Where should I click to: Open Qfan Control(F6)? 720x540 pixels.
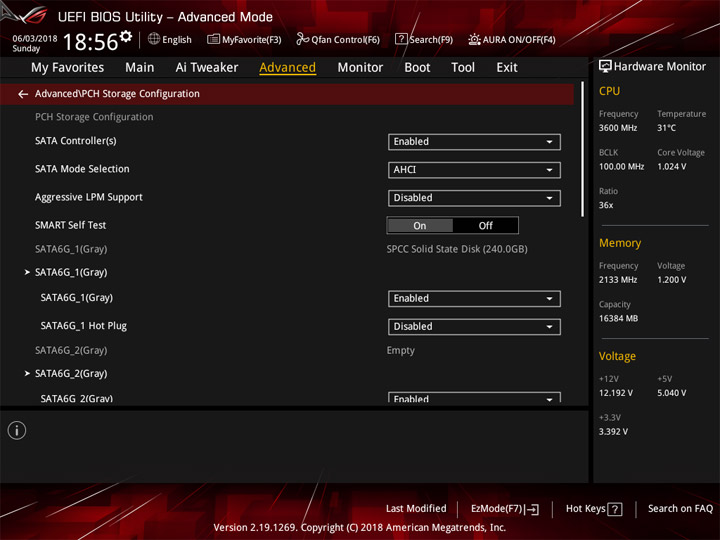point(338,39)
